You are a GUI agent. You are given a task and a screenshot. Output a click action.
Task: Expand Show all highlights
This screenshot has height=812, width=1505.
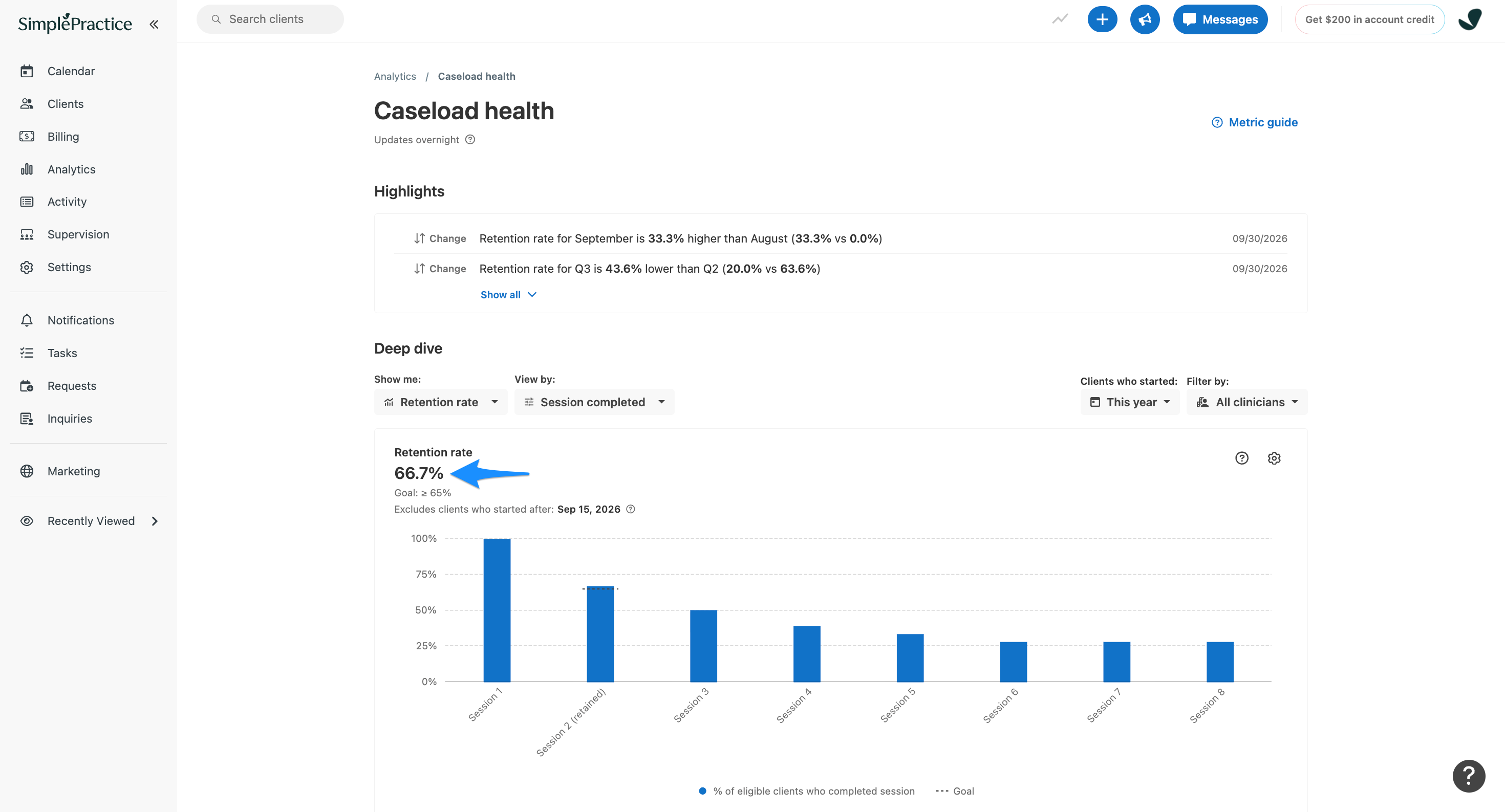point(508,294)
